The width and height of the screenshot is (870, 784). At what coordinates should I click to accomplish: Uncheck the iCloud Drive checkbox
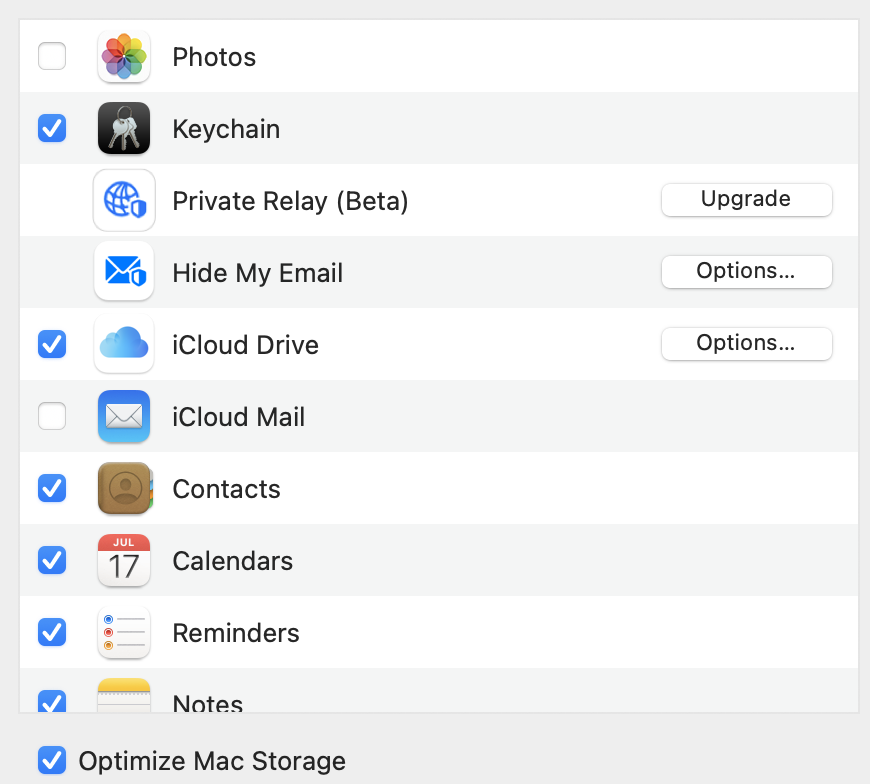coord(52,344)
